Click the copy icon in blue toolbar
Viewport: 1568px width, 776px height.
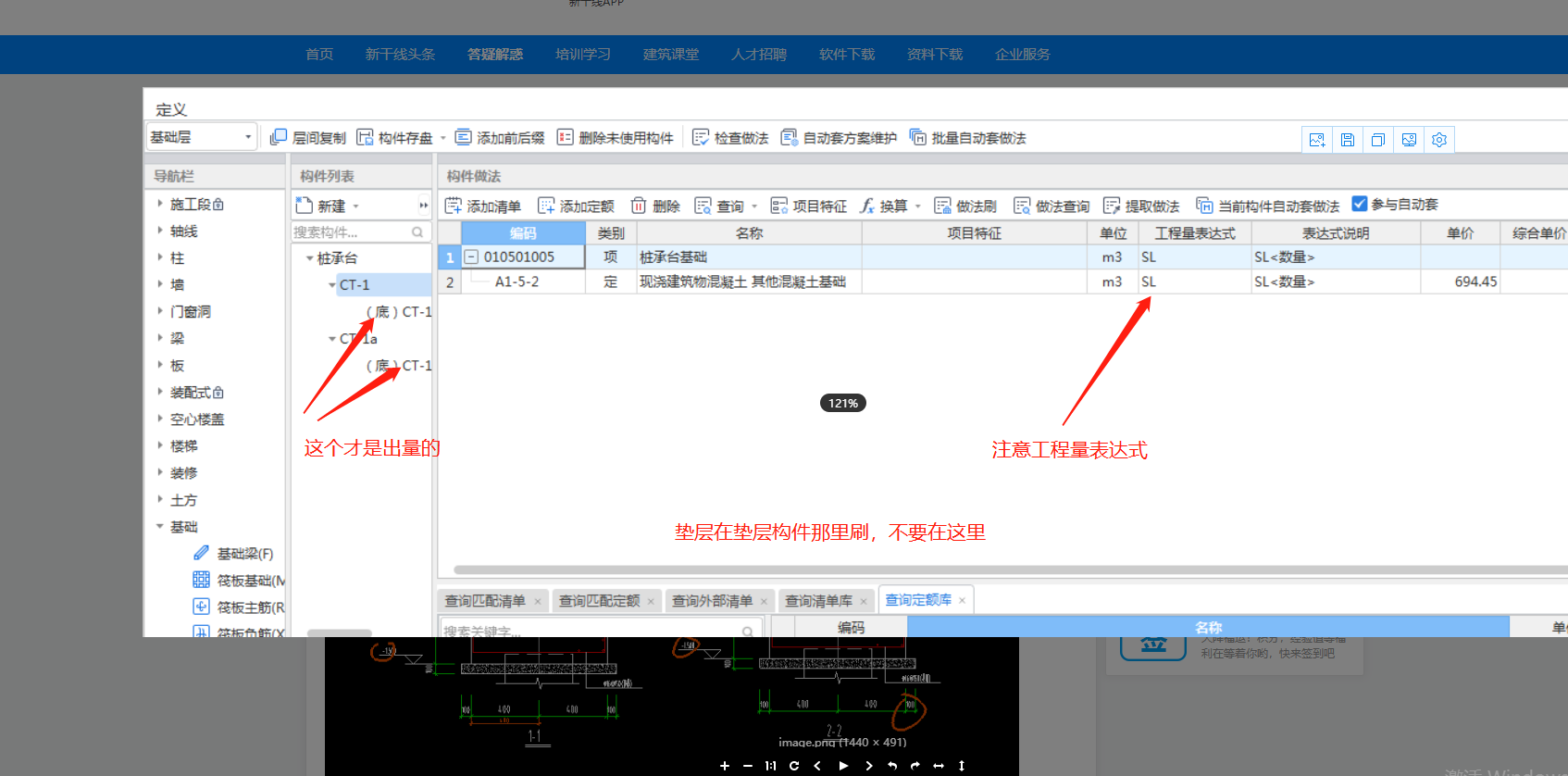click(1378, 140)
